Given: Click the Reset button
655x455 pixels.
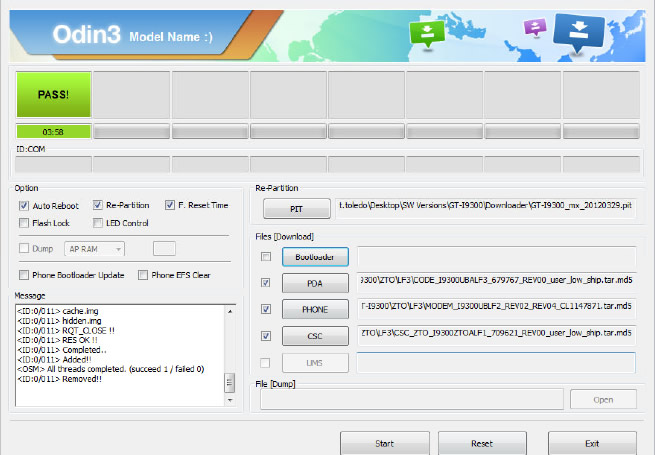Looking at the screenshot, I should (482, 443).
